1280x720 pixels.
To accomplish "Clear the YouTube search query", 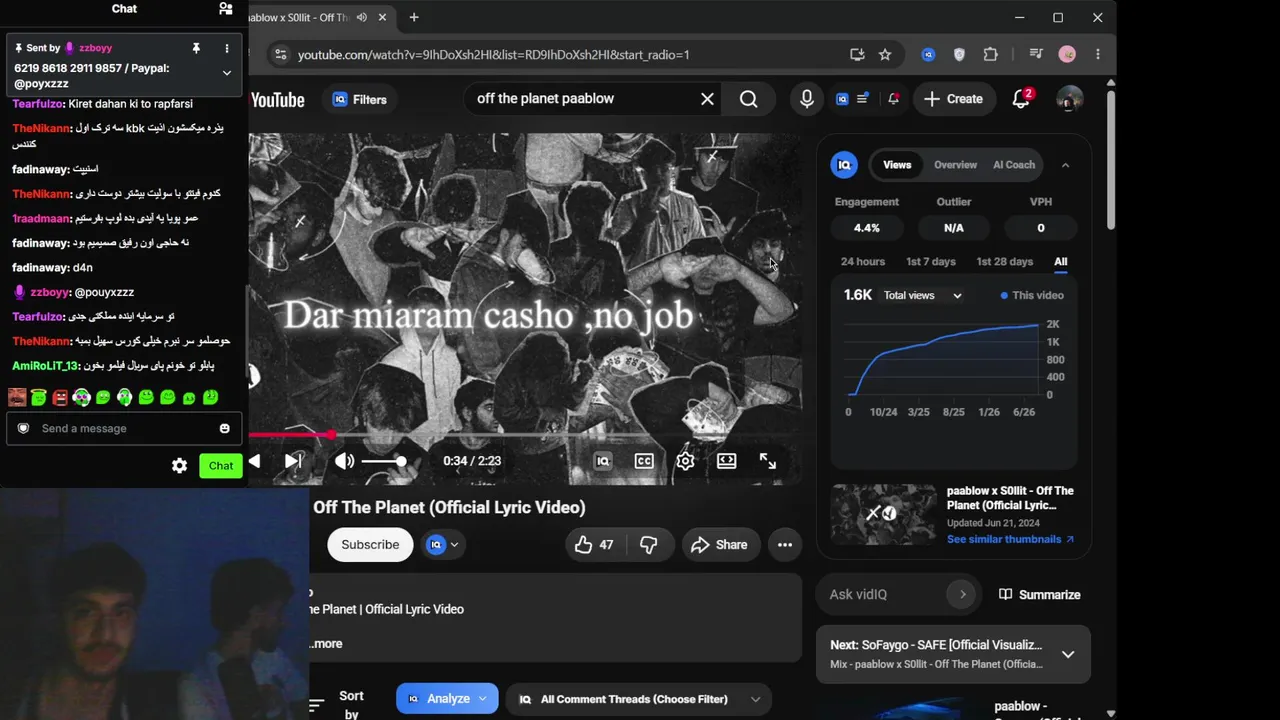I will pyautogui.click(x=707, y=99).
